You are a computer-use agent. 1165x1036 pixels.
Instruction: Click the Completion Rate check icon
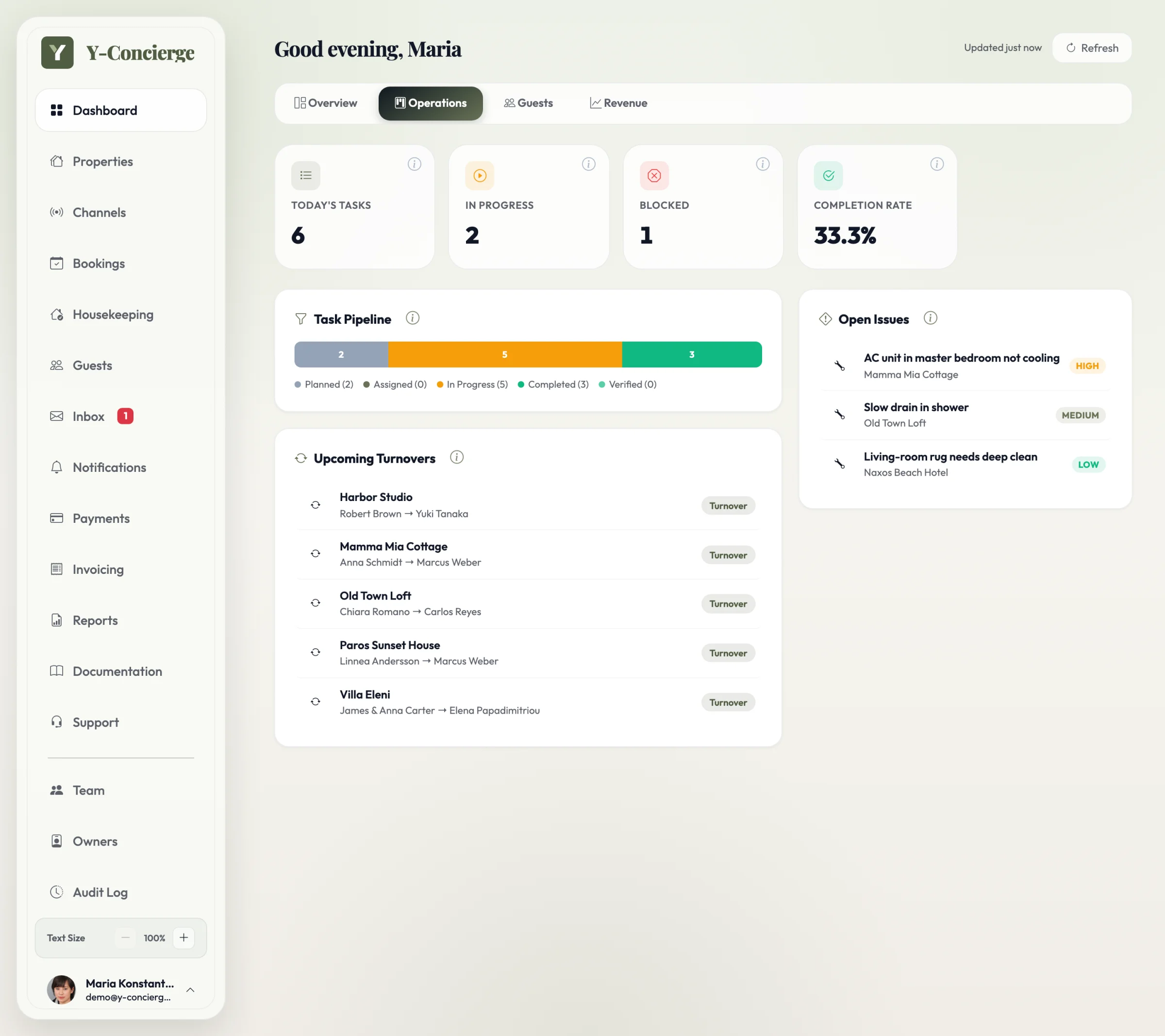click(828, 176)
